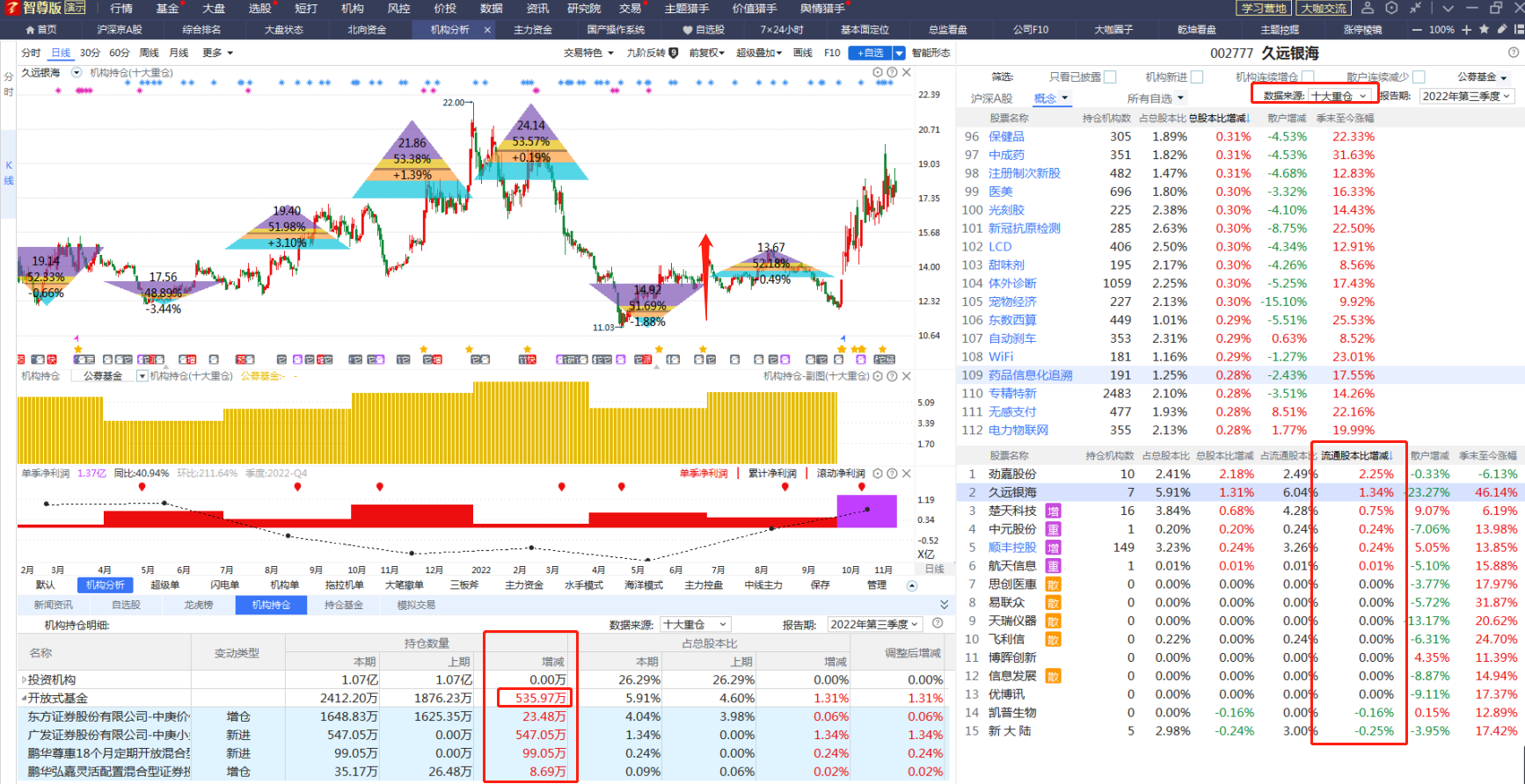
Task: Switch profit chart to 单季净利润
Action: click(x=704, y=474)
